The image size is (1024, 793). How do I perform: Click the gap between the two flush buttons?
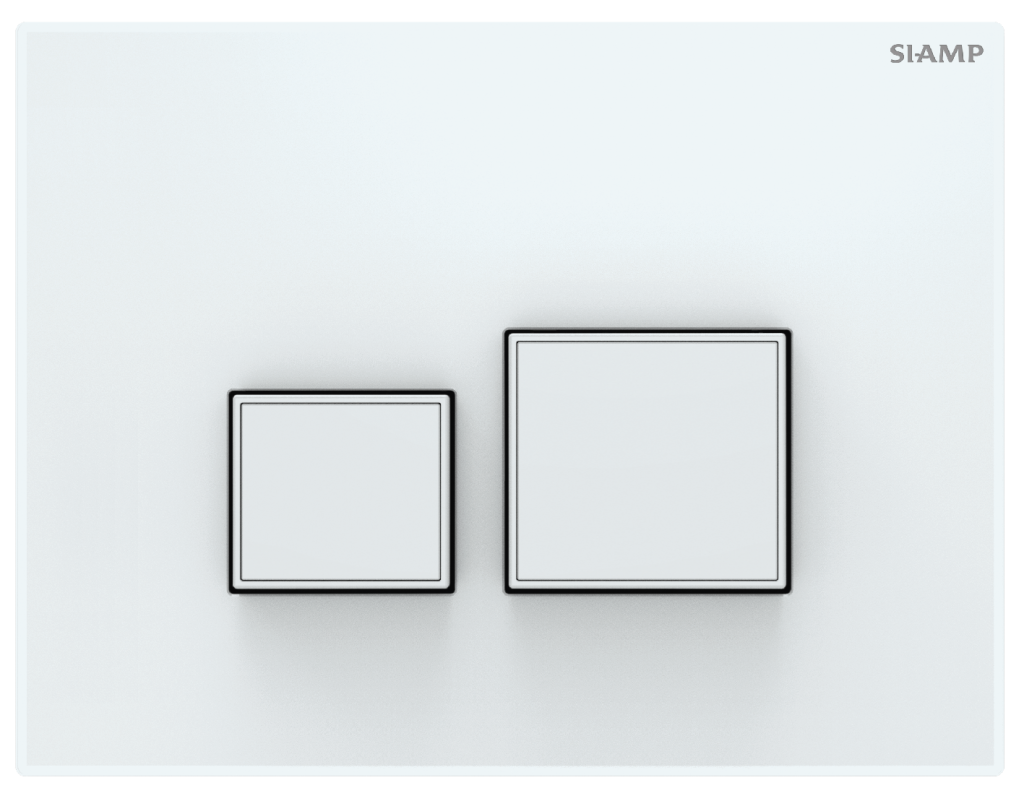pyautogui.click(x=479, y=492)
